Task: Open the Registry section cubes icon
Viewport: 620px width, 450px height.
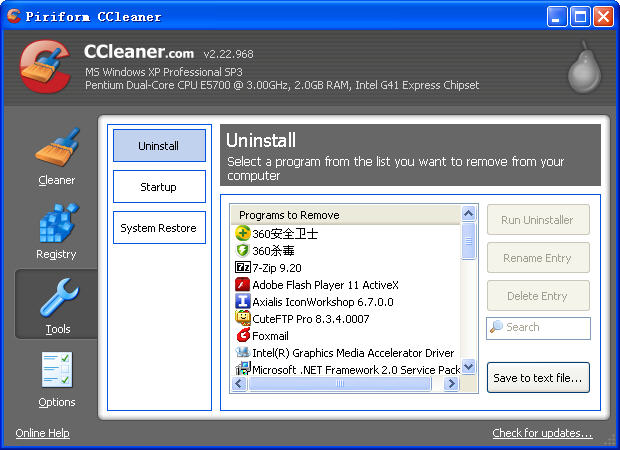Action: [x=57, y=224]
